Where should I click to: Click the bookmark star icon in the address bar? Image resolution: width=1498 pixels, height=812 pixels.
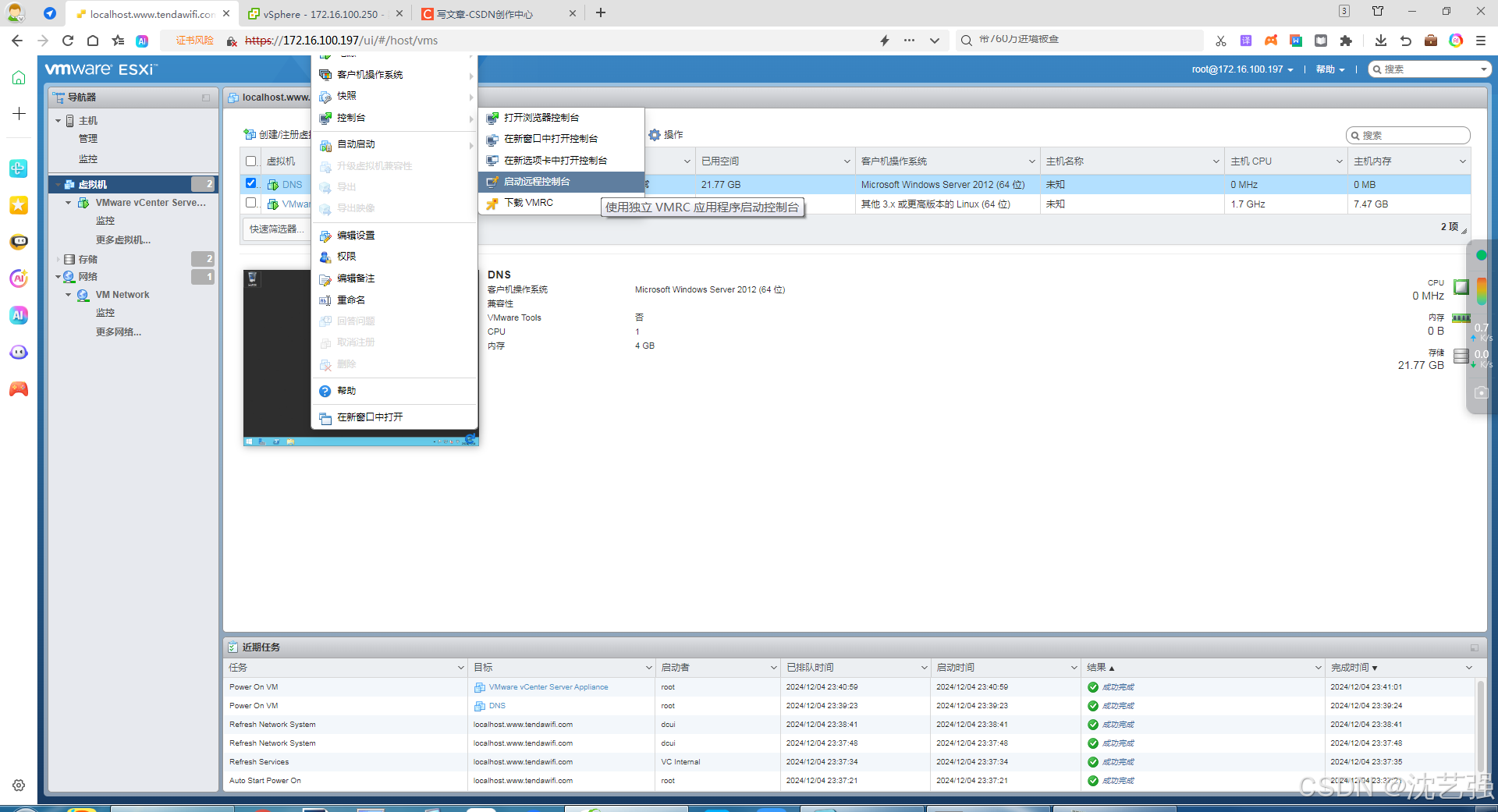[x=118, y=41]
